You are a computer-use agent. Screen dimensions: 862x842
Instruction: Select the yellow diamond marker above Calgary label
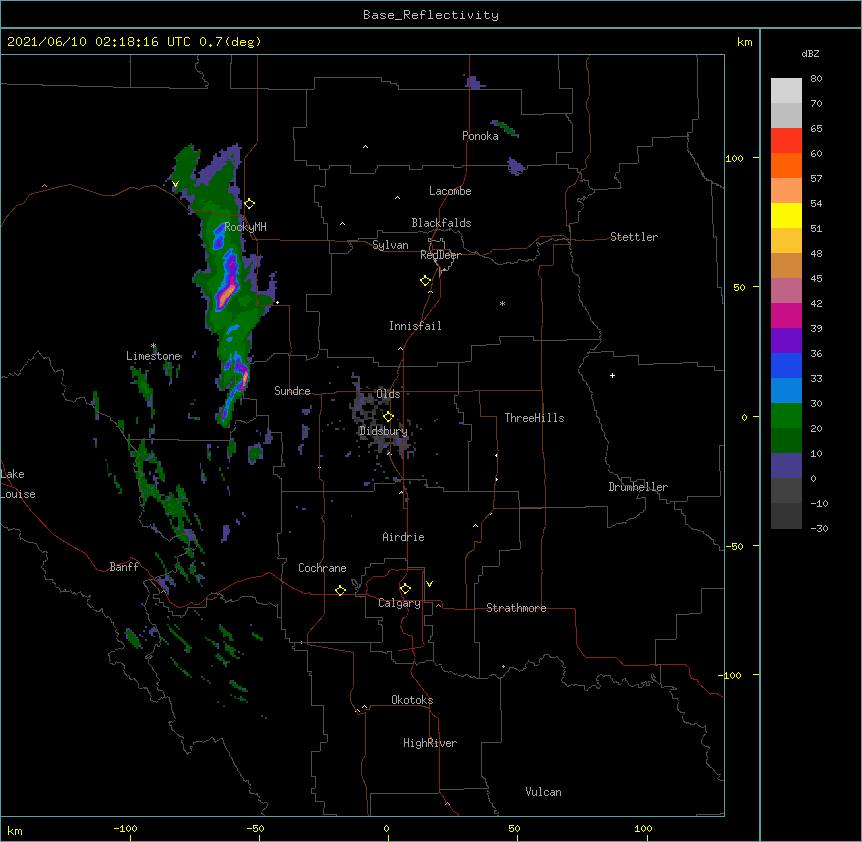(405, 589)
